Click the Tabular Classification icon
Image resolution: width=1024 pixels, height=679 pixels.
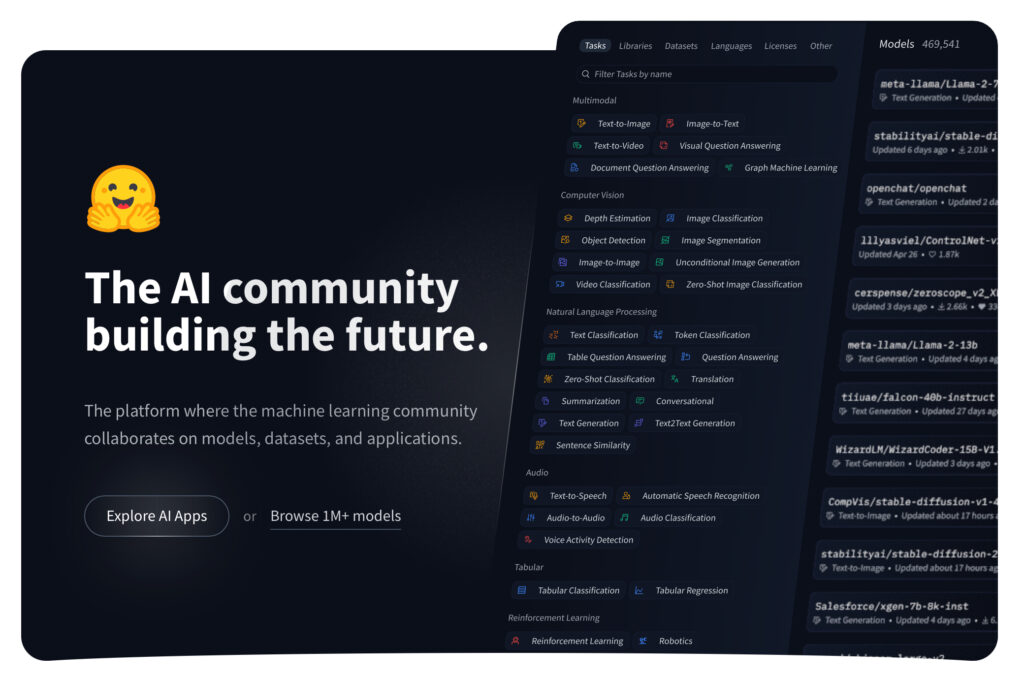[521, 590]
